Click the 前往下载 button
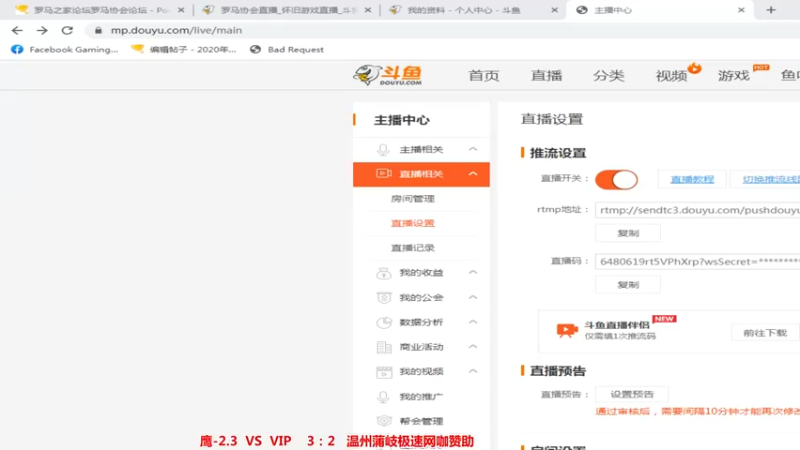Viewport: 800px width, 450px height. point(765,333)
